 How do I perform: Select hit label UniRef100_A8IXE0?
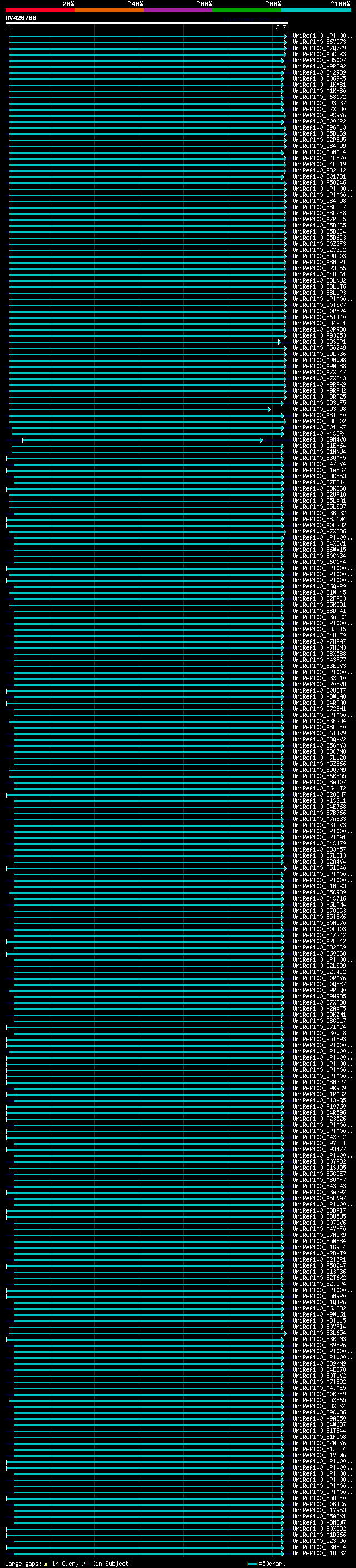tap(319, 415)
